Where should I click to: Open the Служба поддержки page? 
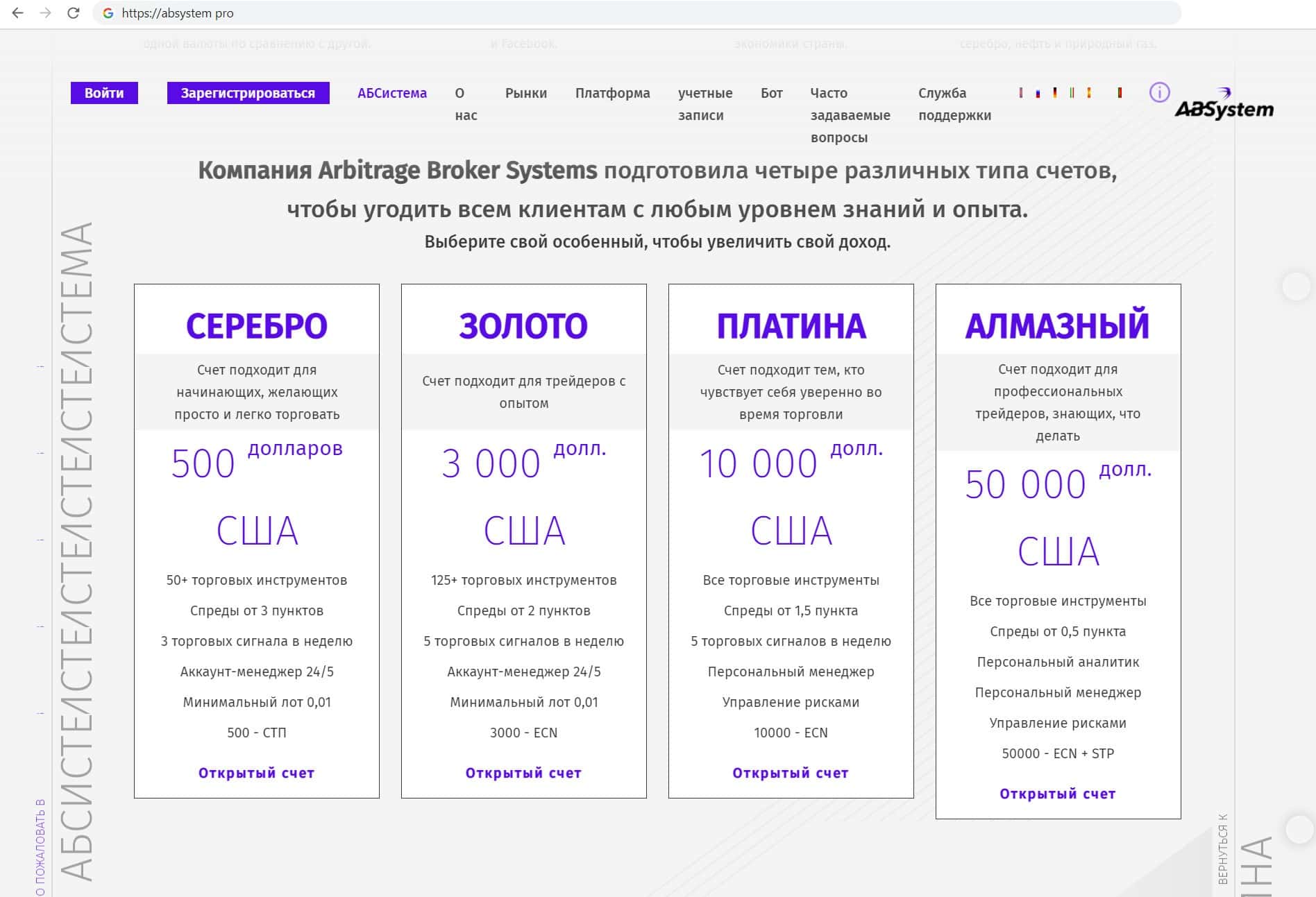(x=954, y=104)
